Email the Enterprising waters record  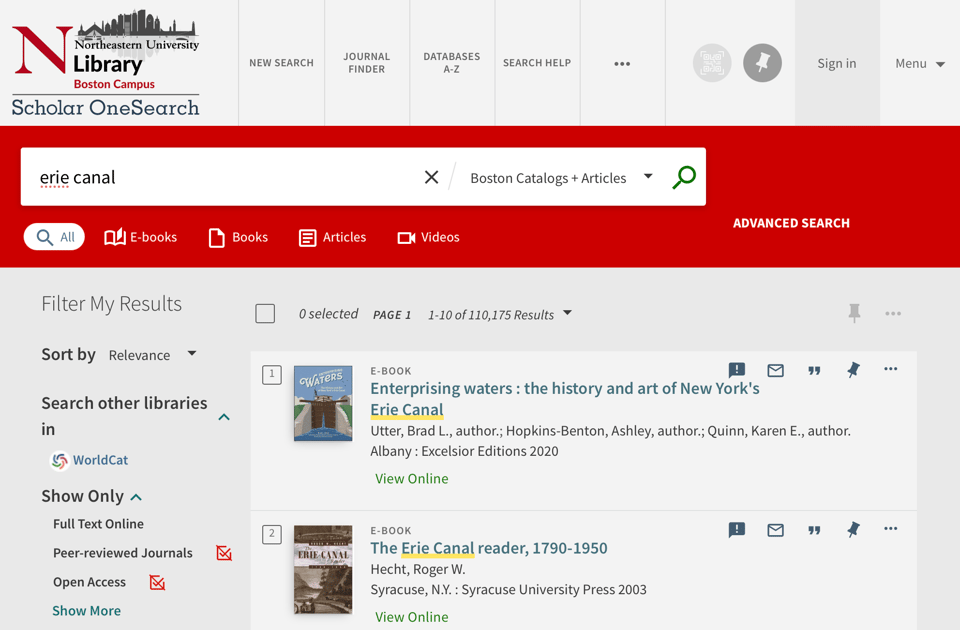pos(775,370)
